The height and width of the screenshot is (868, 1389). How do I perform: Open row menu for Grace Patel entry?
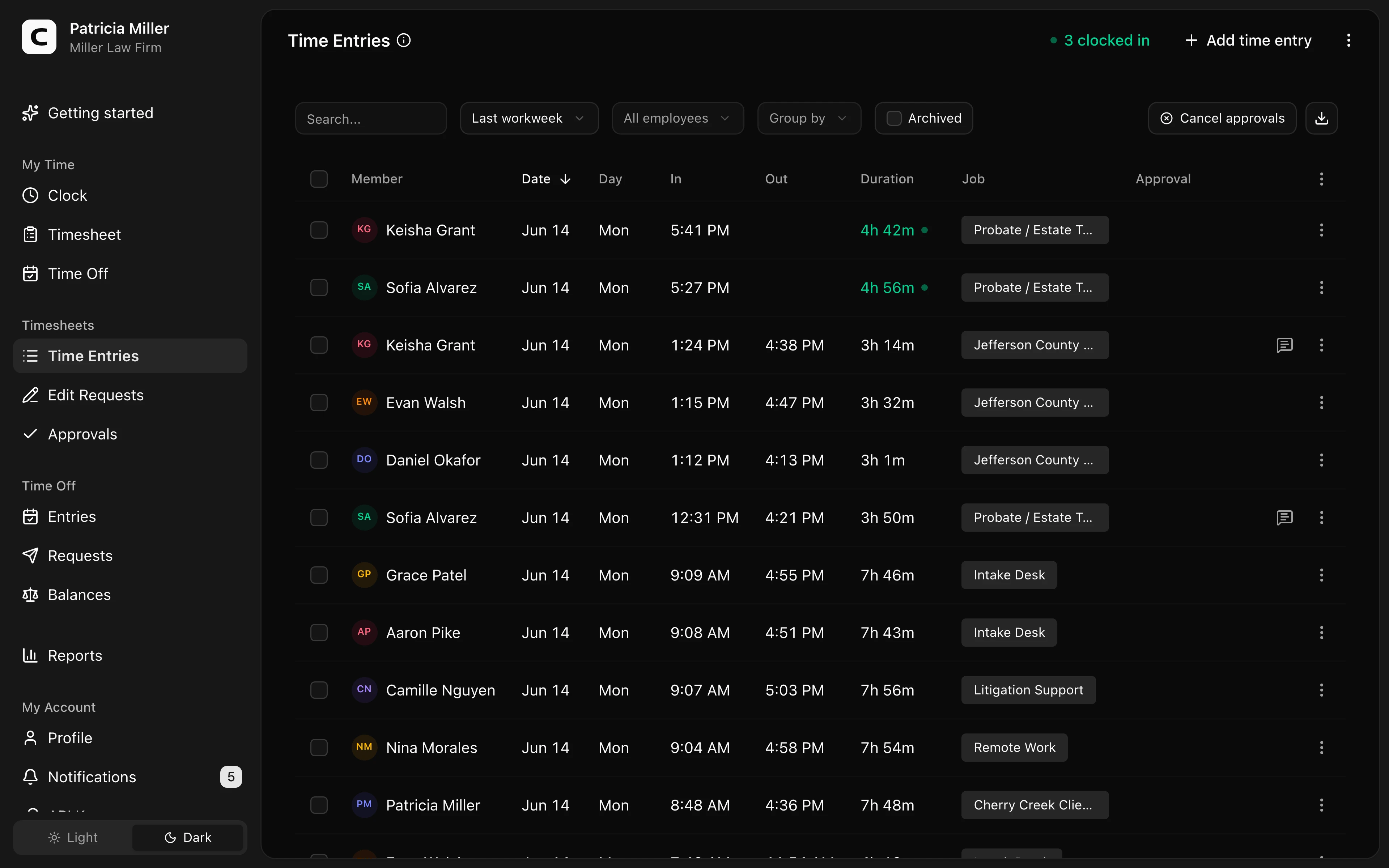pyautogui.click(x=1321, y=575)
